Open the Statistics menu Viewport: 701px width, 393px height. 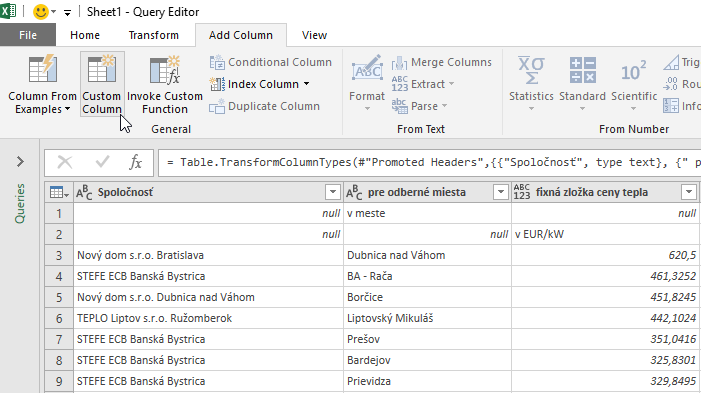[531, 84]
